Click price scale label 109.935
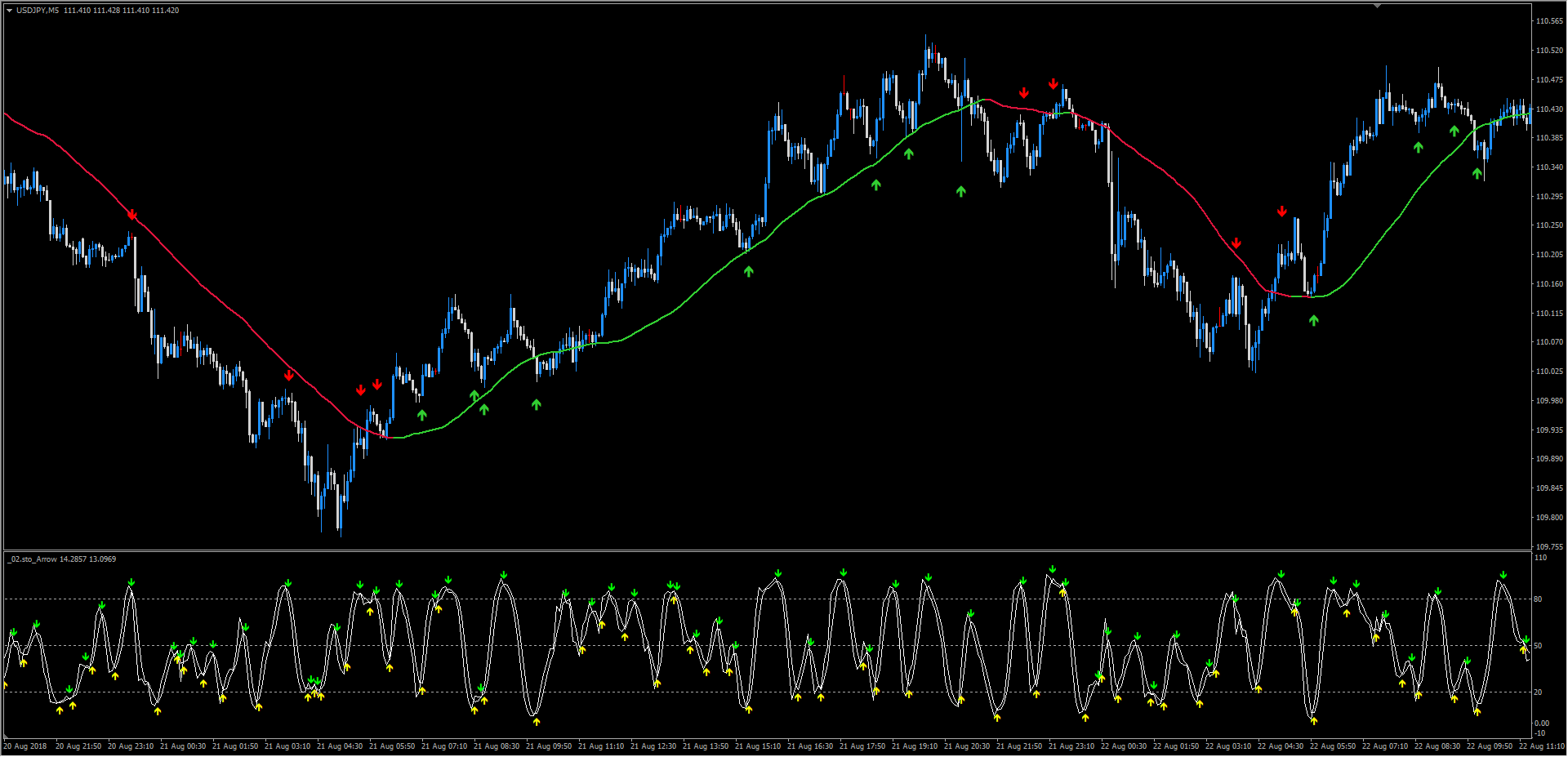Screen dimensions: 1568x757 coord(1549,430)
